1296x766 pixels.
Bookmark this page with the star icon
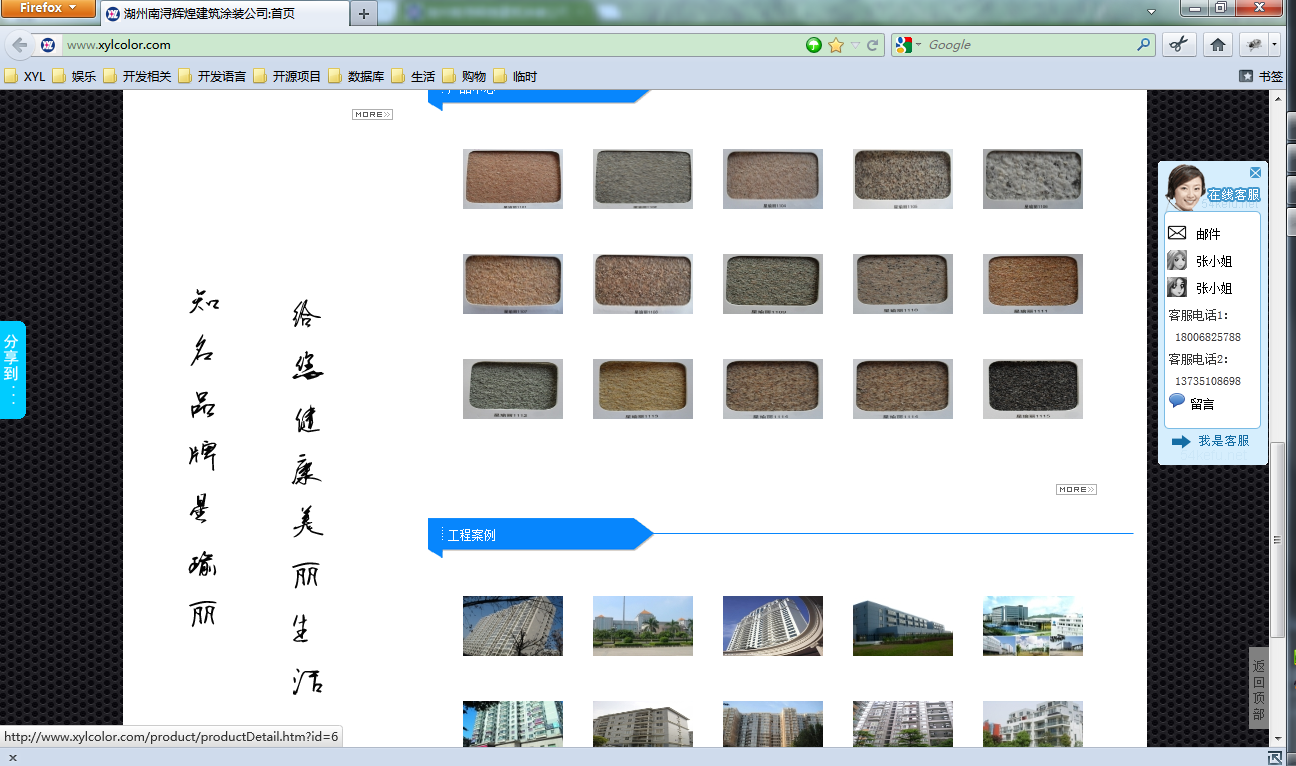(x=836, y=45)
